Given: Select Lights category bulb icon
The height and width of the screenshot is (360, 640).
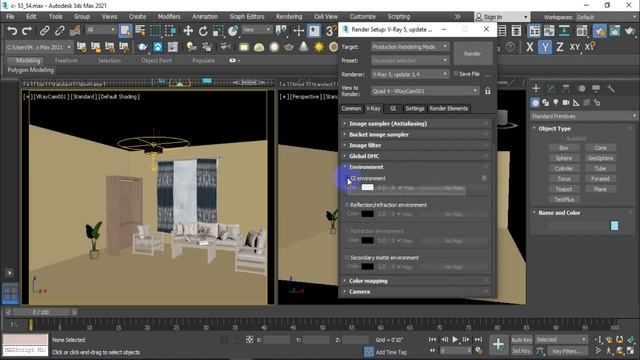Looking at the screenshot, I should (556, 102).
